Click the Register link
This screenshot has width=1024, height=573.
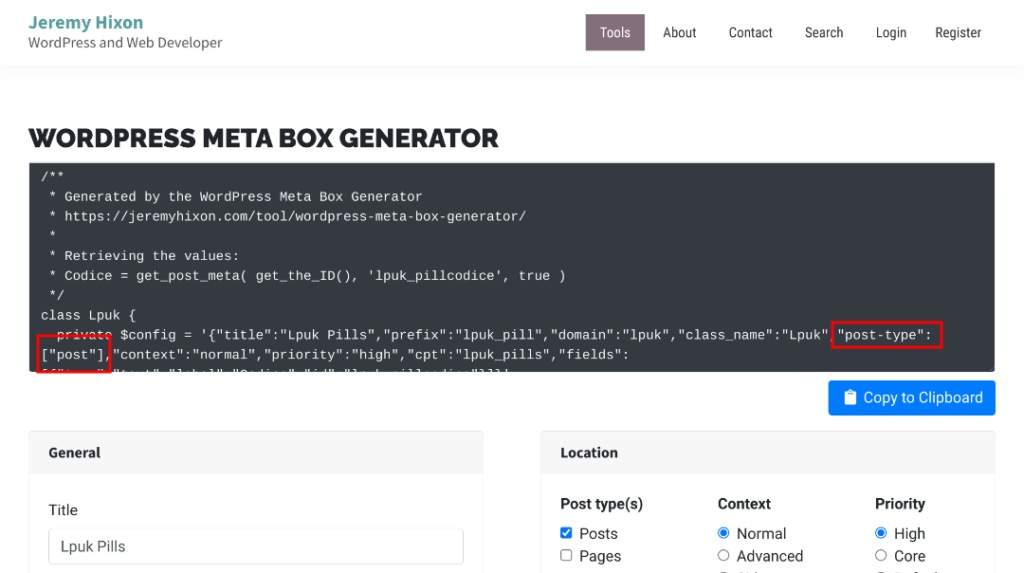[x=958, y=33]
